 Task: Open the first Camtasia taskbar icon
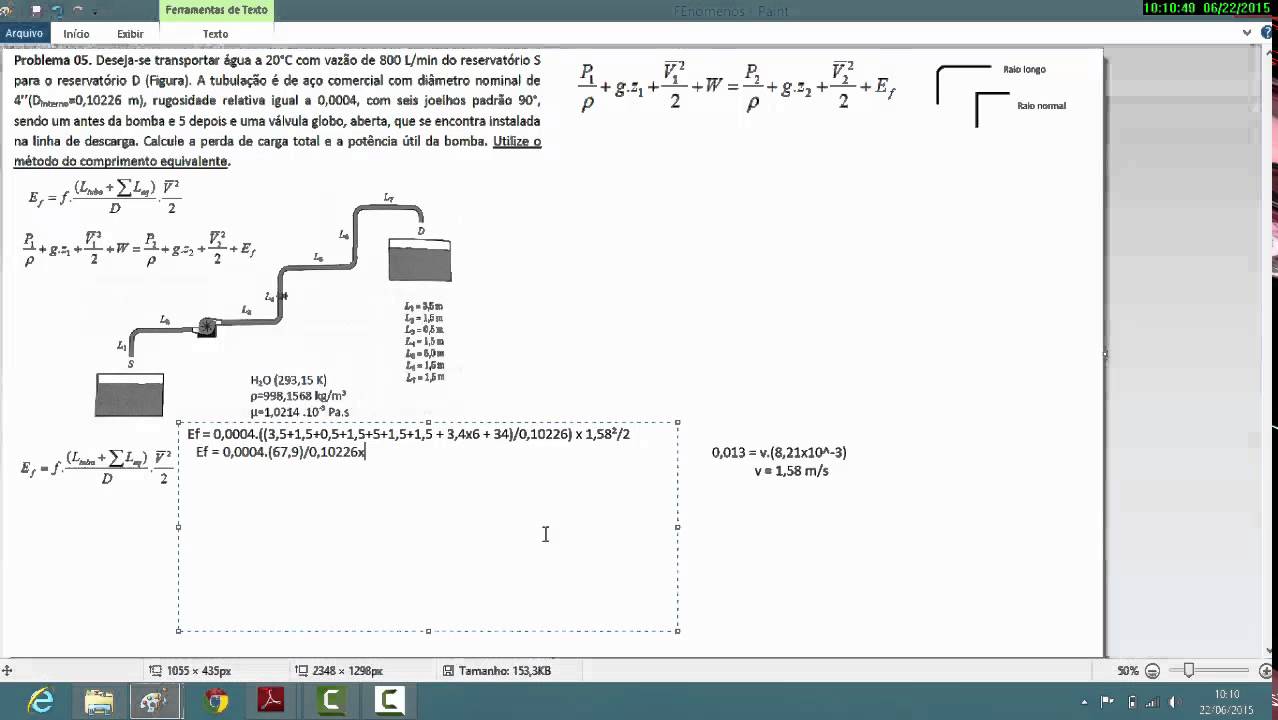pyautogui.click(x=330, y=702)
